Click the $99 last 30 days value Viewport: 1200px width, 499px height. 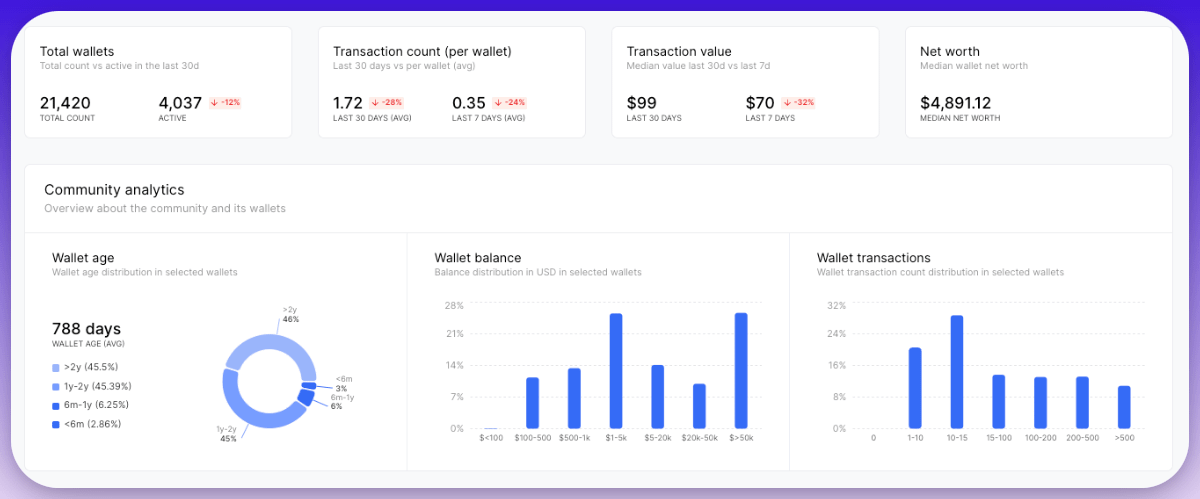[x=641, y=102]
